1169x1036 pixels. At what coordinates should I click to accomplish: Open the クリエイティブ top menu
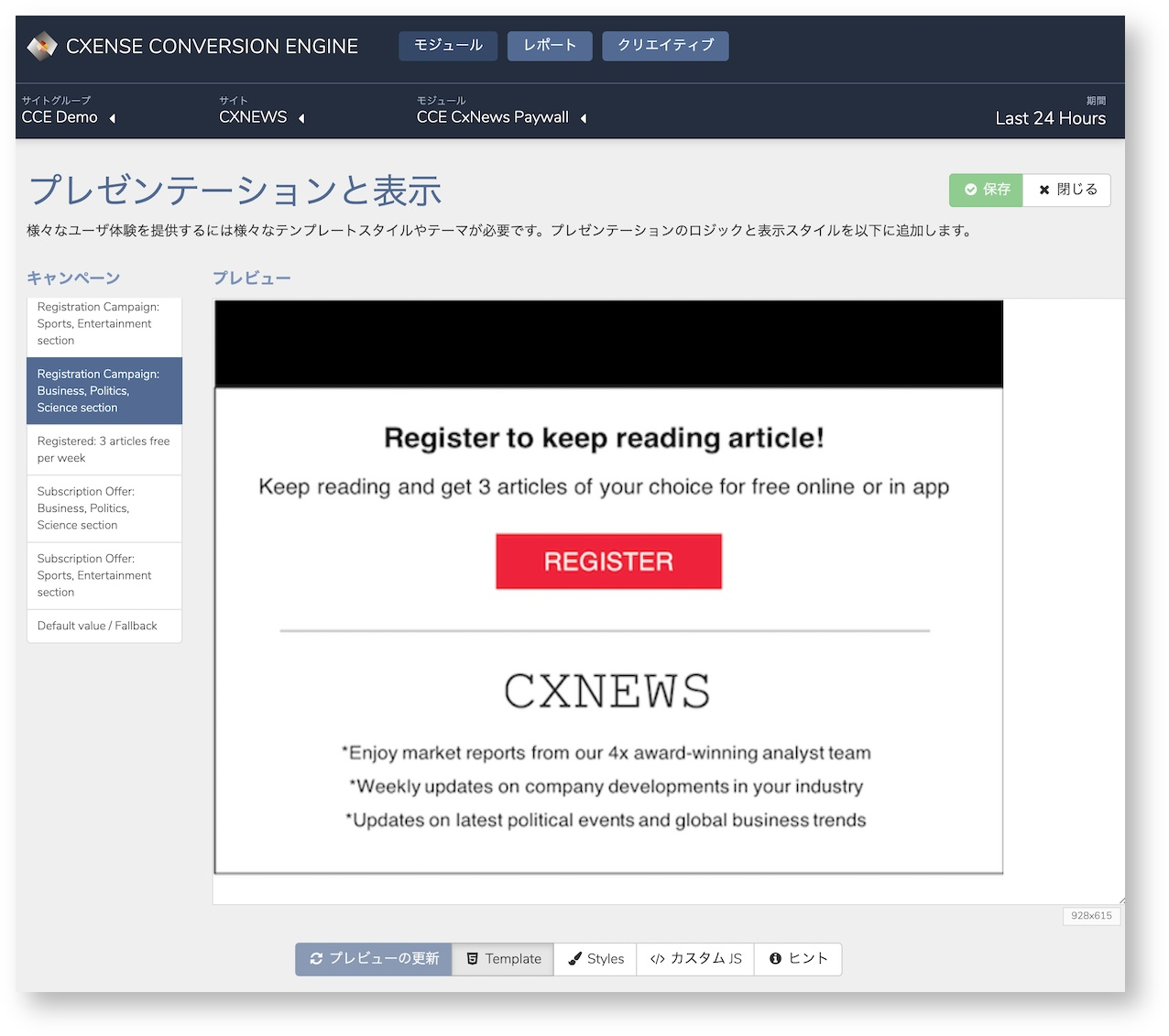pyautogui.click(x=665, y=46)
